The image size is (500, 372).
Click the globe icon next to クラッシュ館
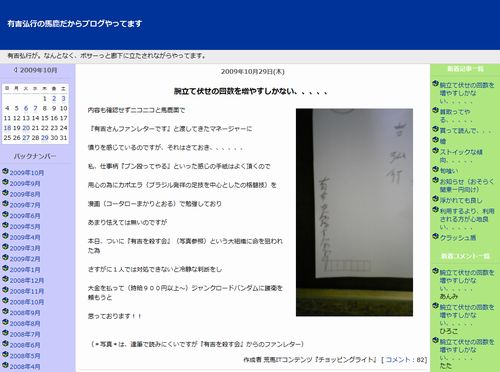tap(435, 237)
